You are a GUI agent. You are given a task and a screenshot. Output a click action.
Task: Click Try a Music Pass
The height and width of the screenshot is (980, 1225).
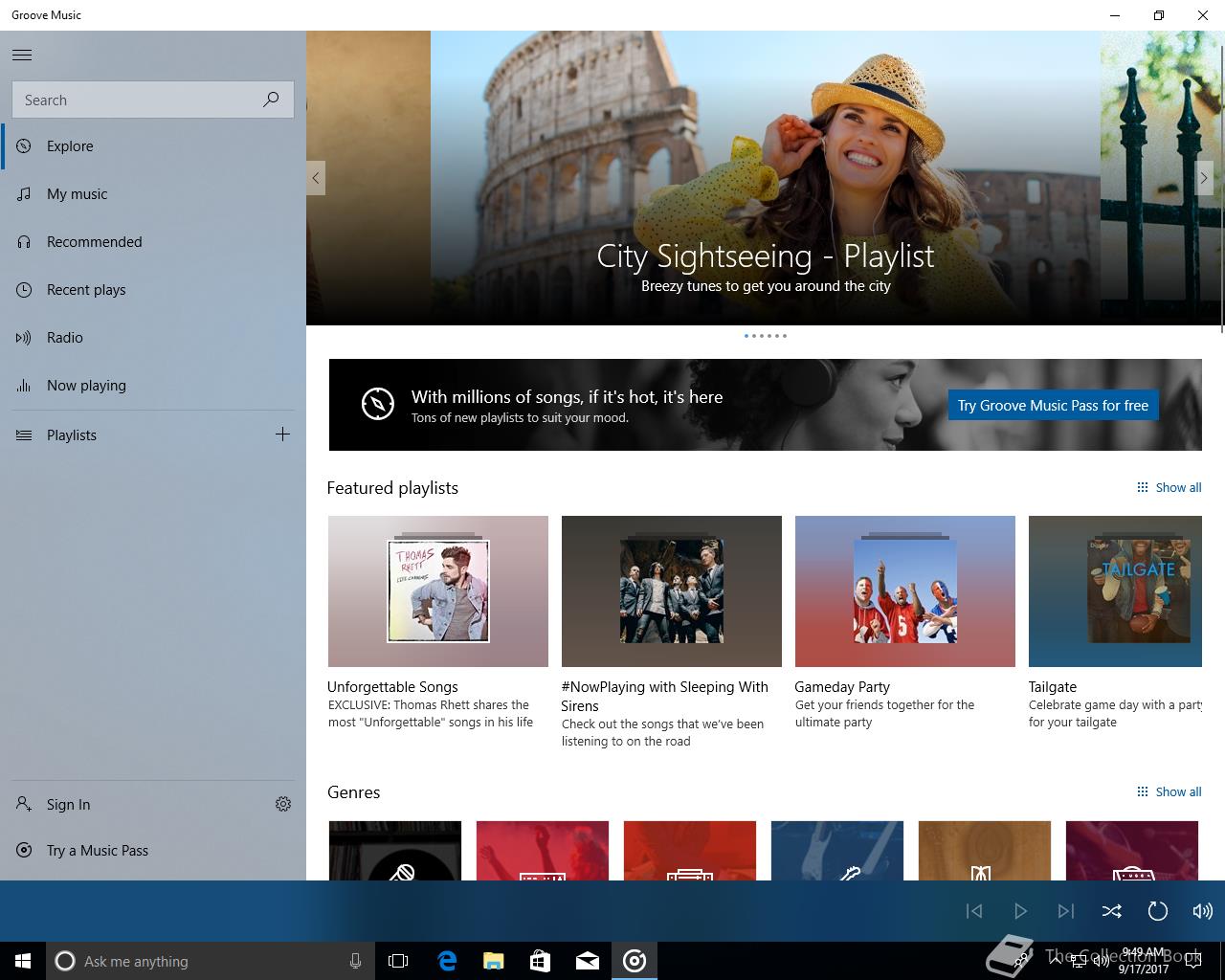[x=153, y=851]
